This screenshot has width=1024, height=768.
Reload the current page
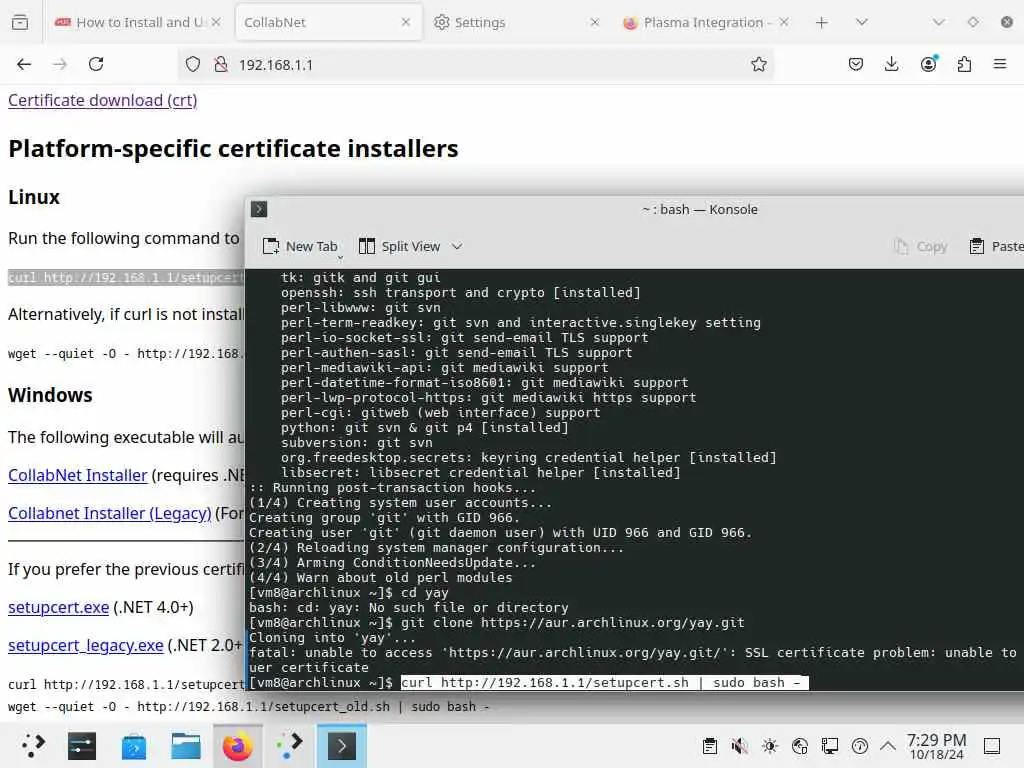[96, 64]
